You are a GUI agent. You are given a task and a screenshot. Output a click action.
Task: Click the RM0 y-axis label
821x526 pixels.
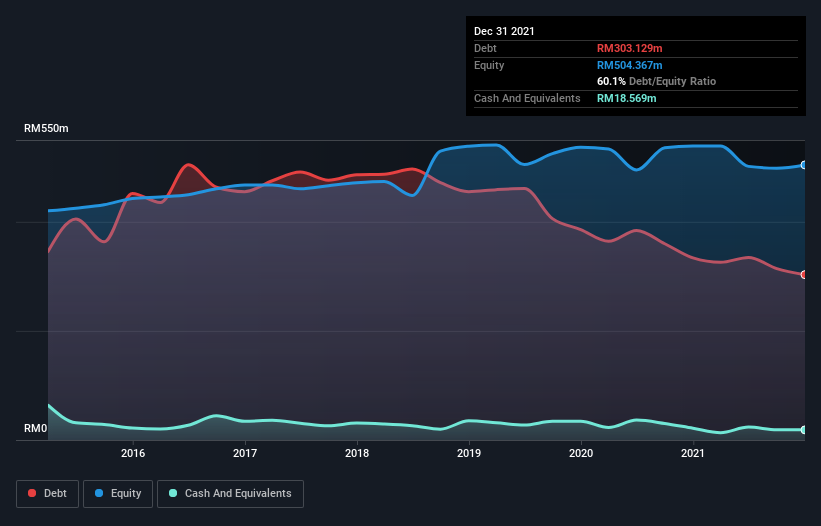click(36, 429)
